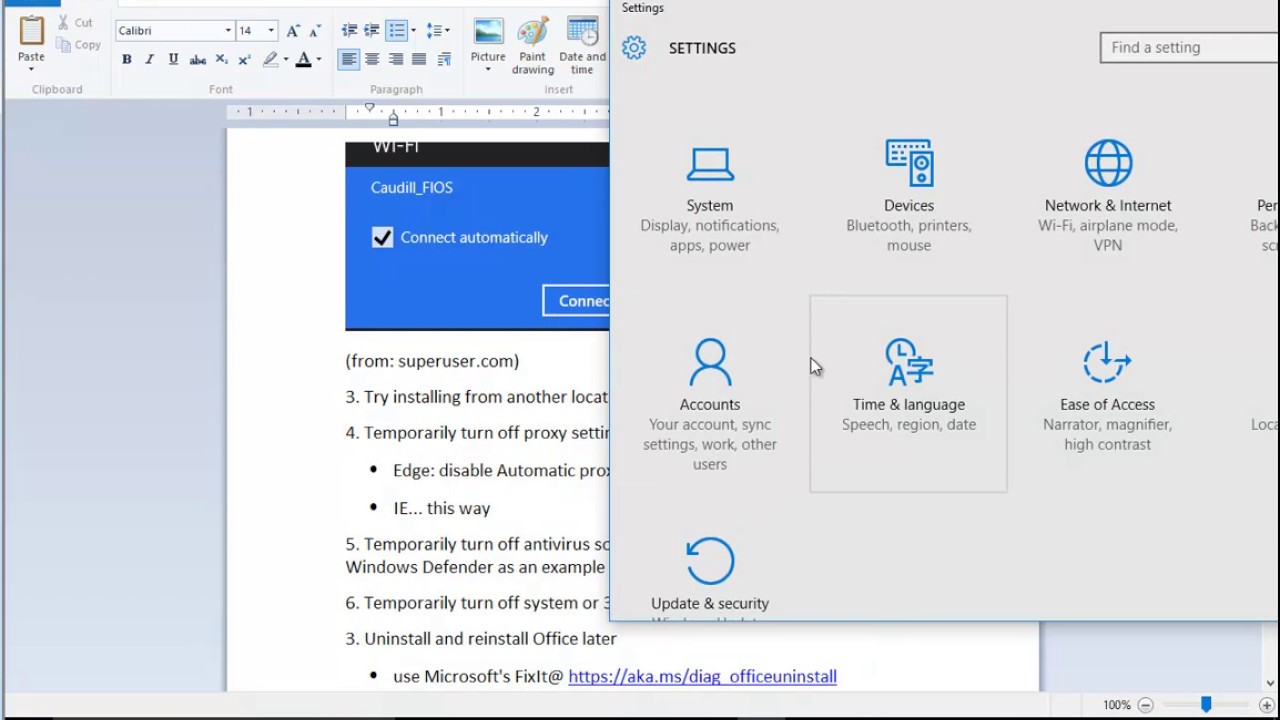Insert a Paint drawing in WordPad
The width and height of the screenshot is (1280, 720).
533,45
